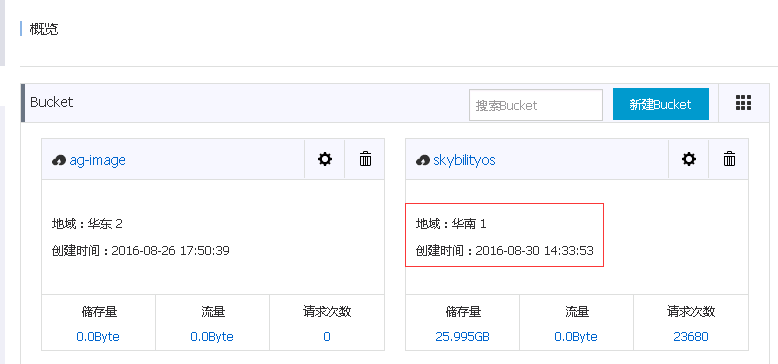
Task: Open settings gear for ag-image bucket
Action: pyautogui.click(x=324, y=159)
